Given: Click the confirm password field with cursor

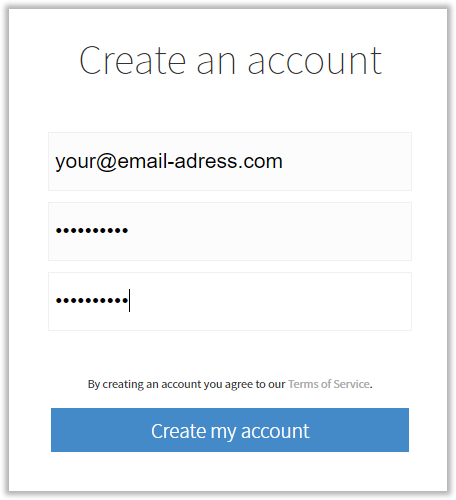Looking at the screenshot, I should pos(230,301).
